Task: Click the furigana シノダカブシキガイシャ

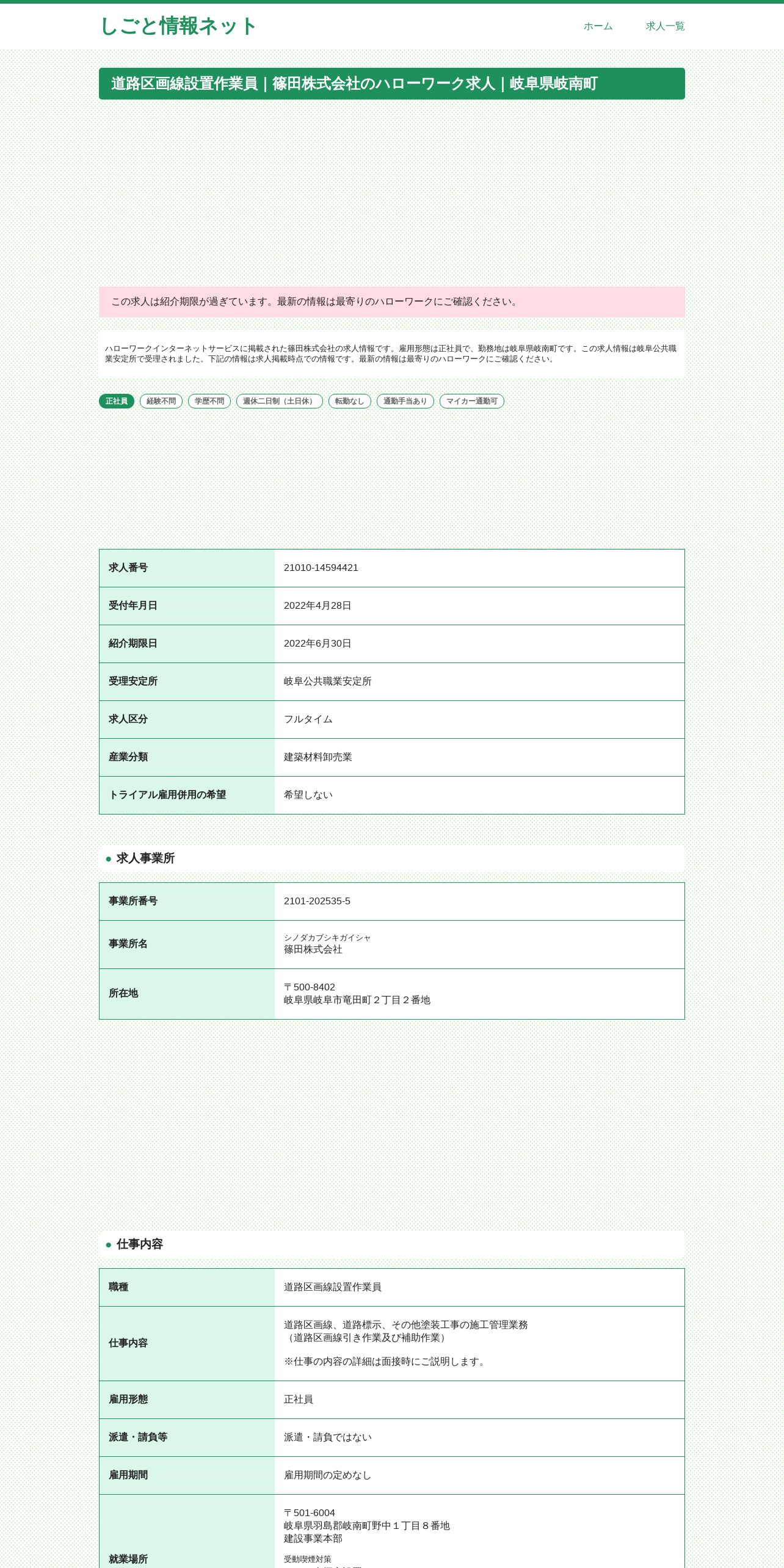Action: pyautogui.click(x=327, y=938)
